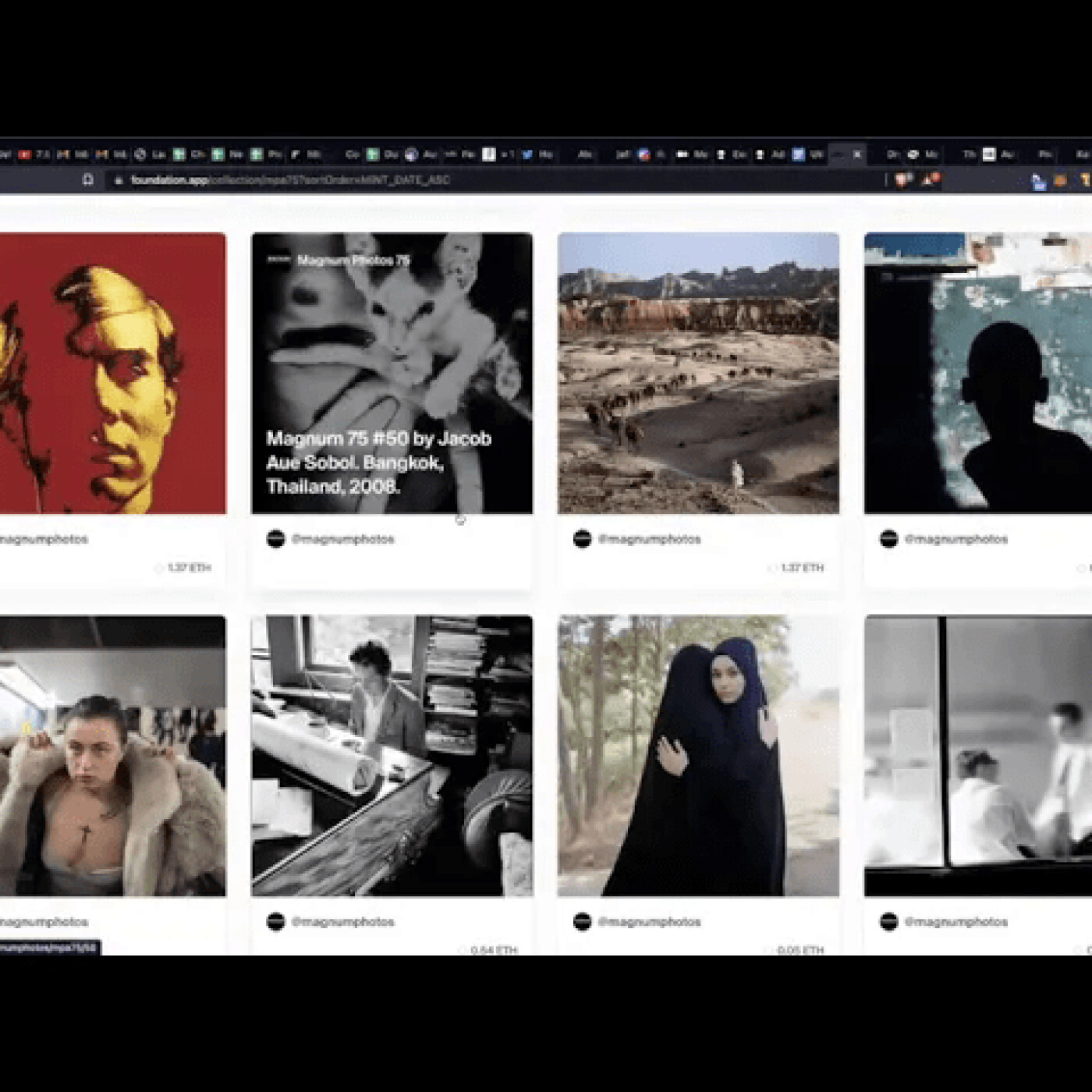Switch to the tab labeled Dn
The image size is (1092, 1092).
(x=893, y=154)
